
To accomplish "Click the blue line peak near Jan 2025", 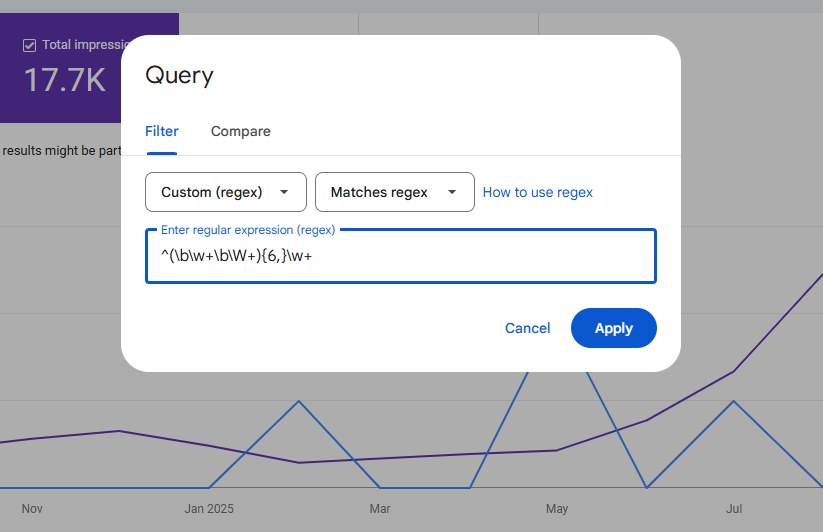I will tap(299, 401).
